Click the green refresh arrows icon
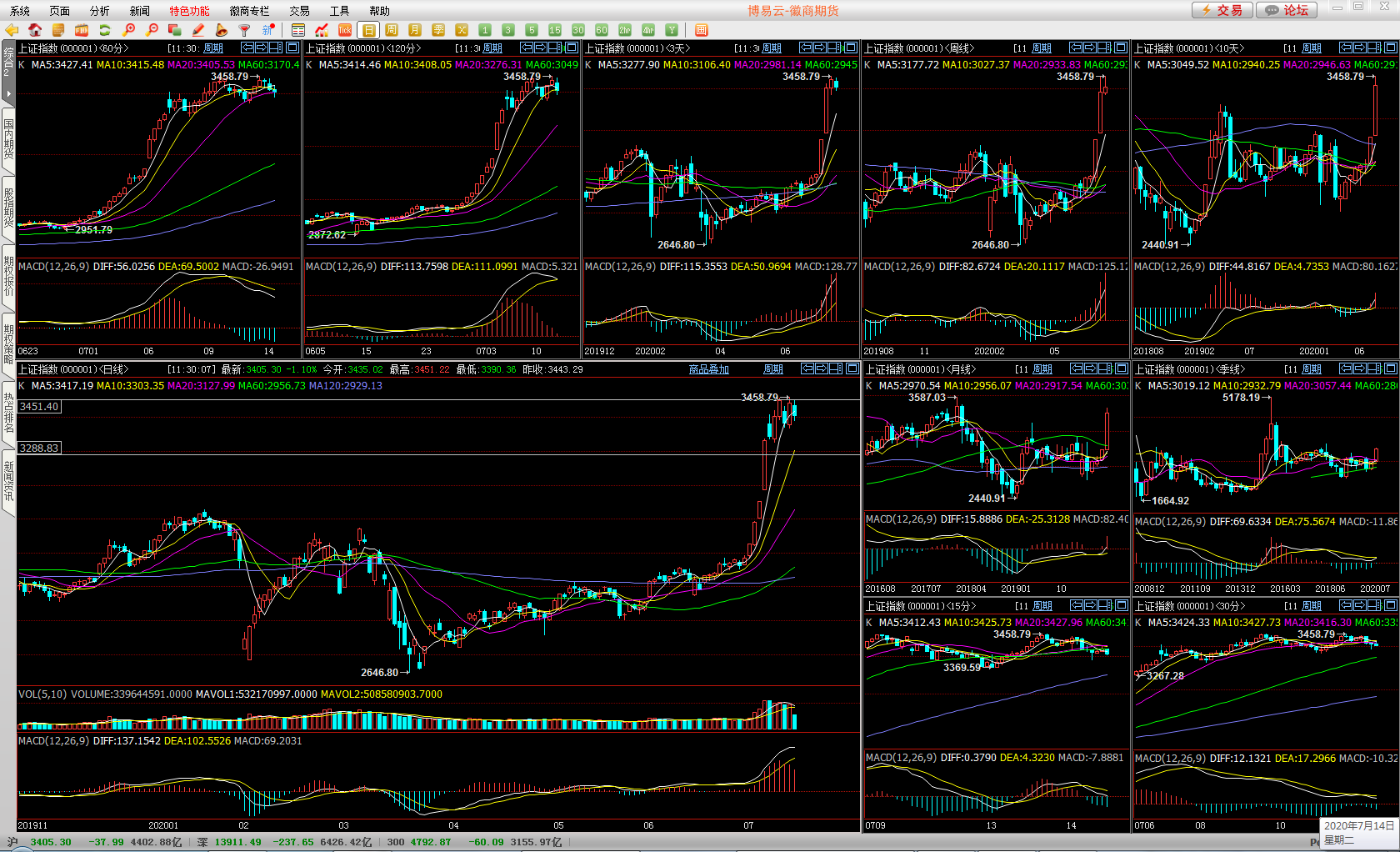 pos(105,30)
